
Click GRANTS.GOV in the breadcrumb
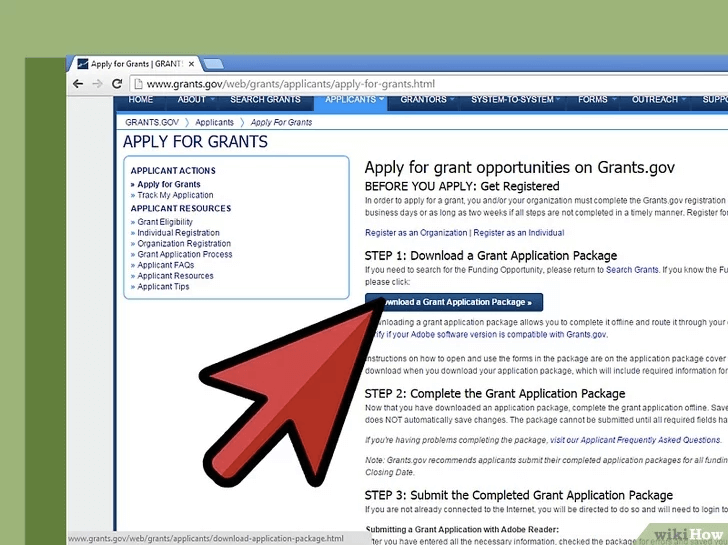[150, 122]
